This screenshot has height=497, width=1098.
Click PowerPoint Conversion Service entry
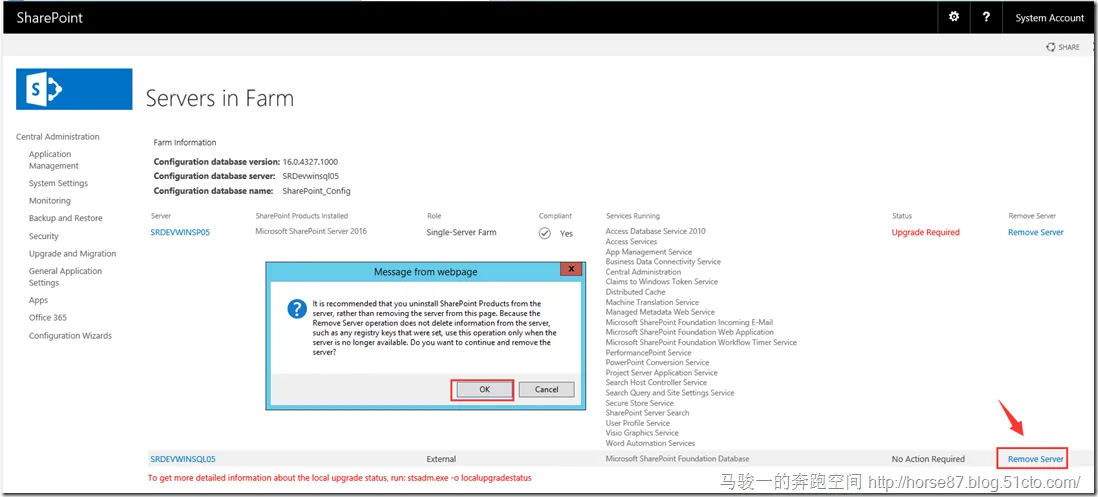click(x=658, y=363)
